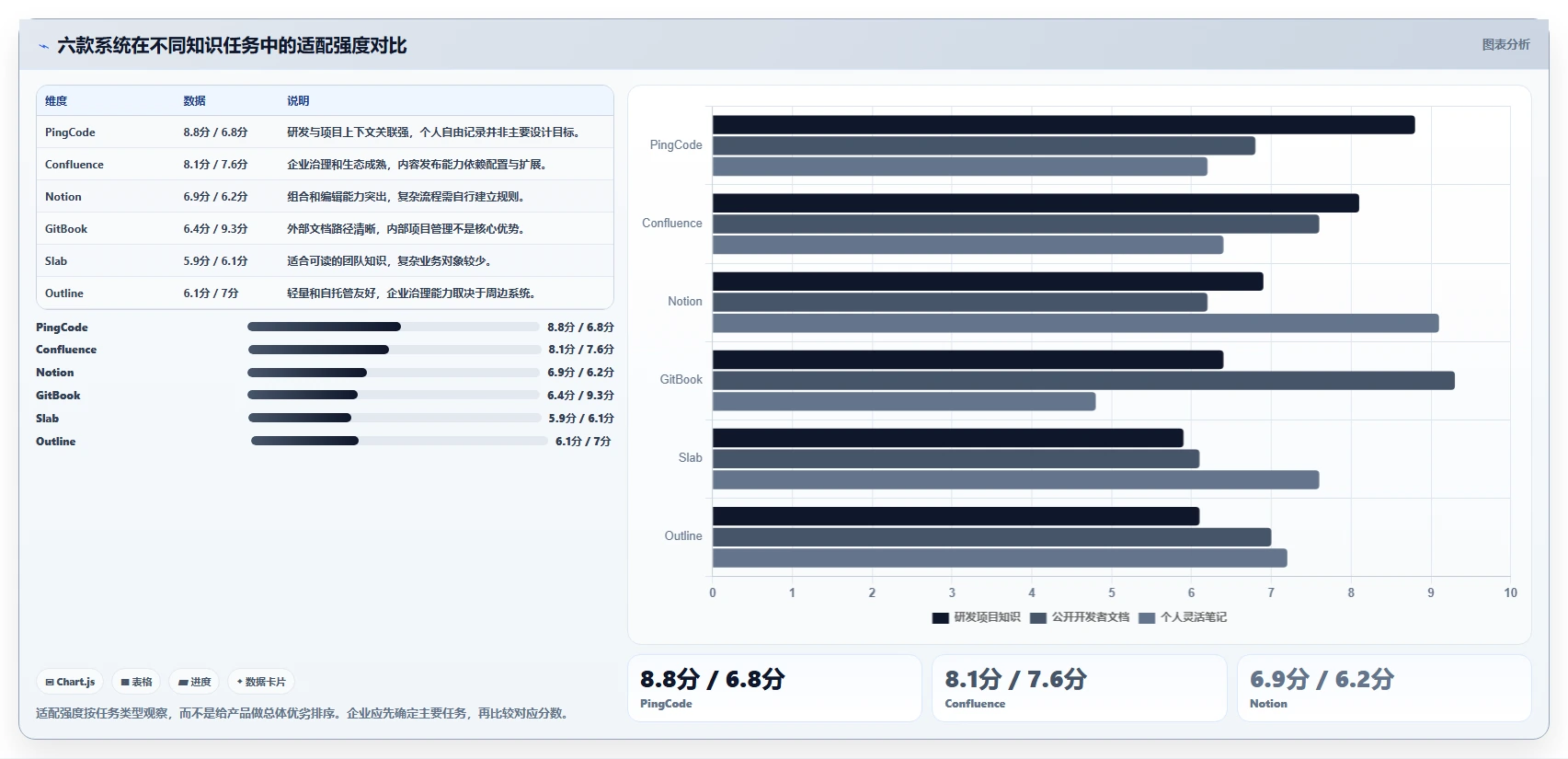Image resolution: width=1568 pixels, height=759 pixels.
Task: Open the PingCode 8.8分 / 6.8分 stat card
Action: pyautogui.click(x=774, y=688)
